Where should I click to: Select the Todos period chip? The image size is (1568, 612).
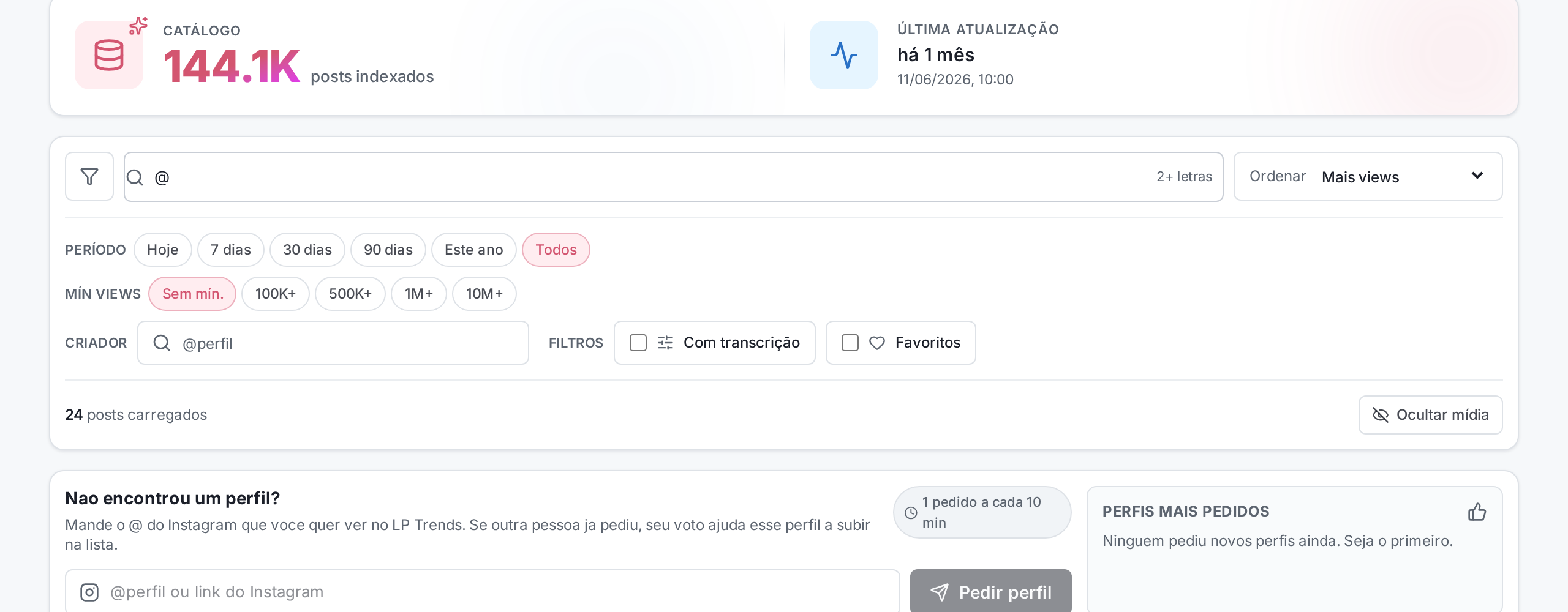click(x=556, y=250)
